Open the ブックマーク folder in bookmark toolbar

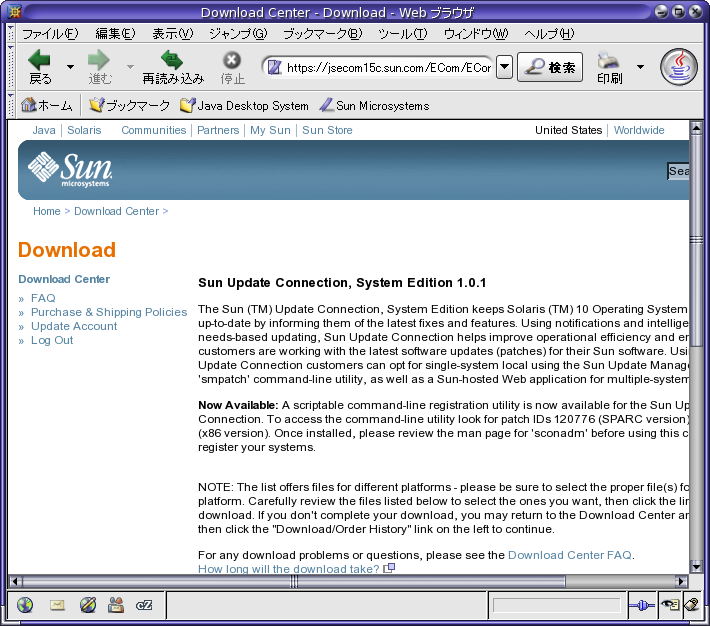(x=129, y=106)
